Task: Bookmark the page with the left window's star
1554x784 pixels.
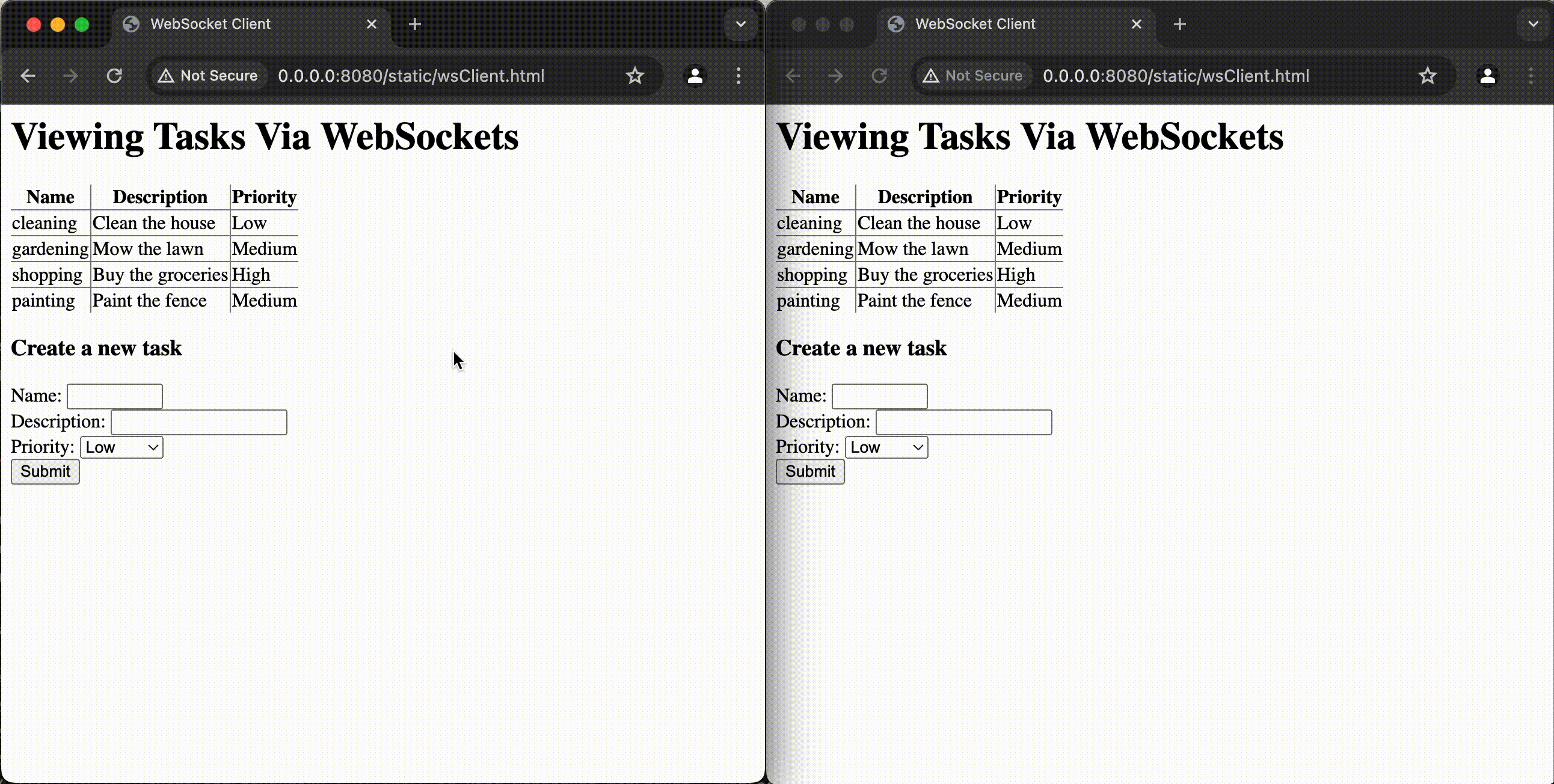Action: [634, 75]
